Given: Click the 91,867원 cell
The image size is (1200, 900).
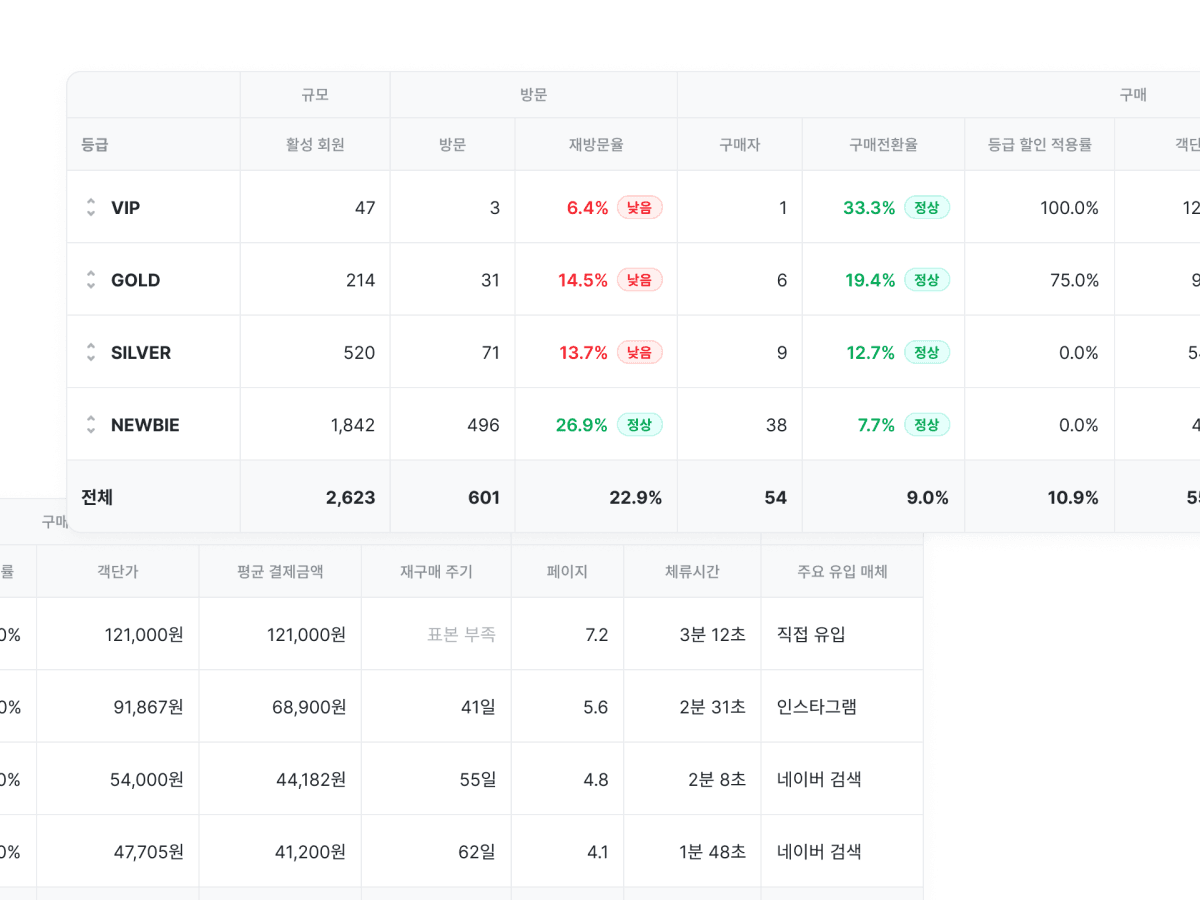Looking at the screenshot, I should point(149,707).
